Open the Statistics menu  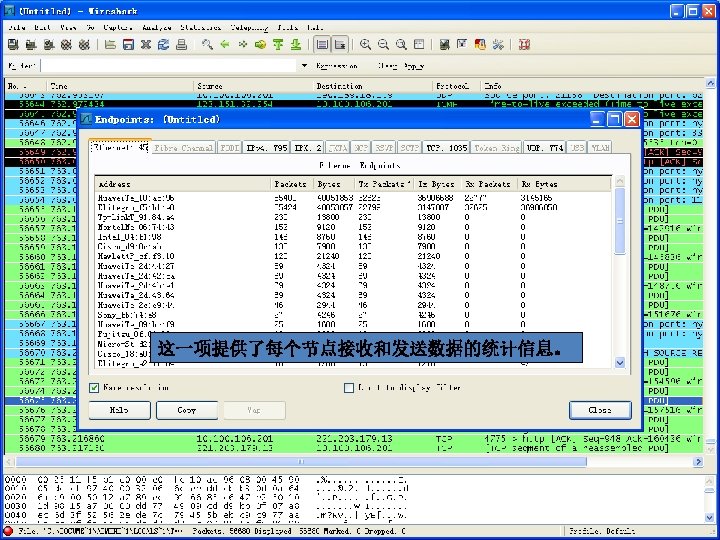[201, 28]
